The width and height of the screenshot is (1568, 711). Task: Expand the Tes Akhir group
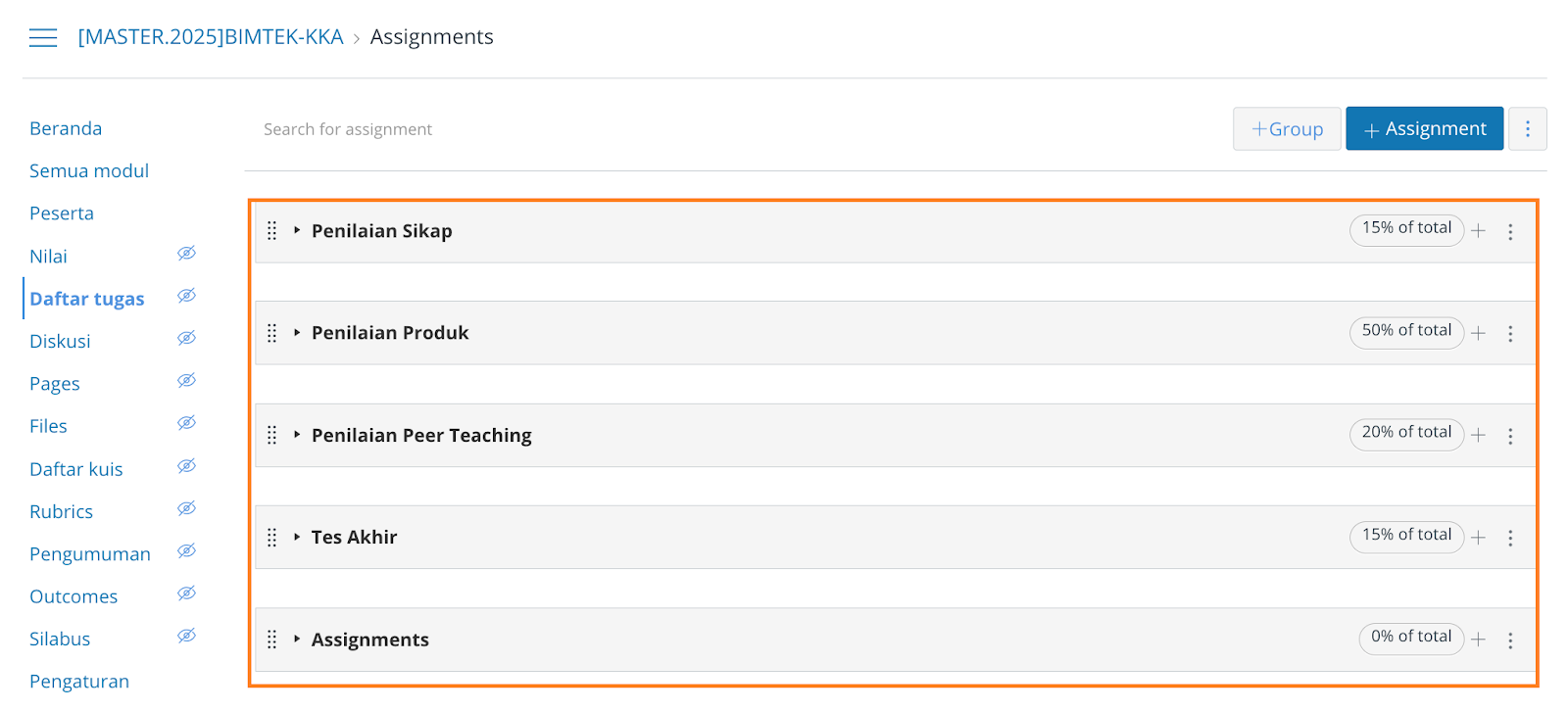point(297,537)
